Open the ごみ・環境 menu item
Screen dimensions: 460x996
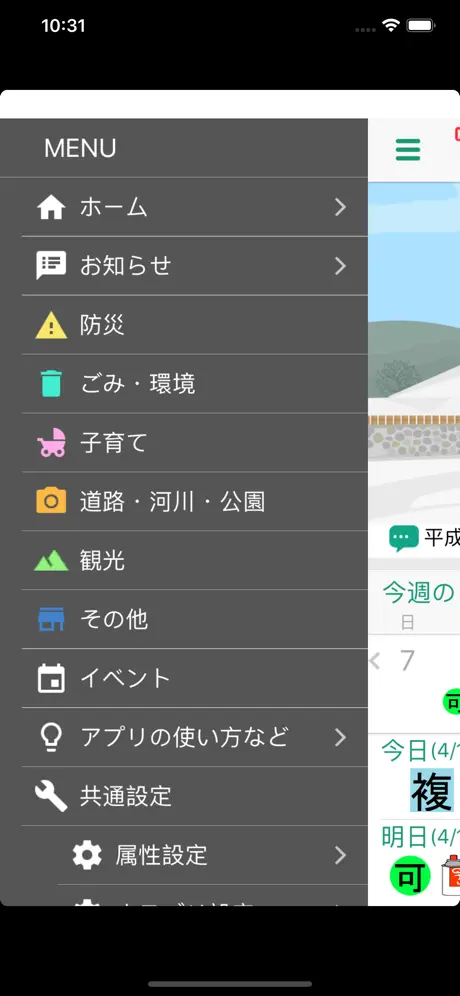tap(195, 384)
